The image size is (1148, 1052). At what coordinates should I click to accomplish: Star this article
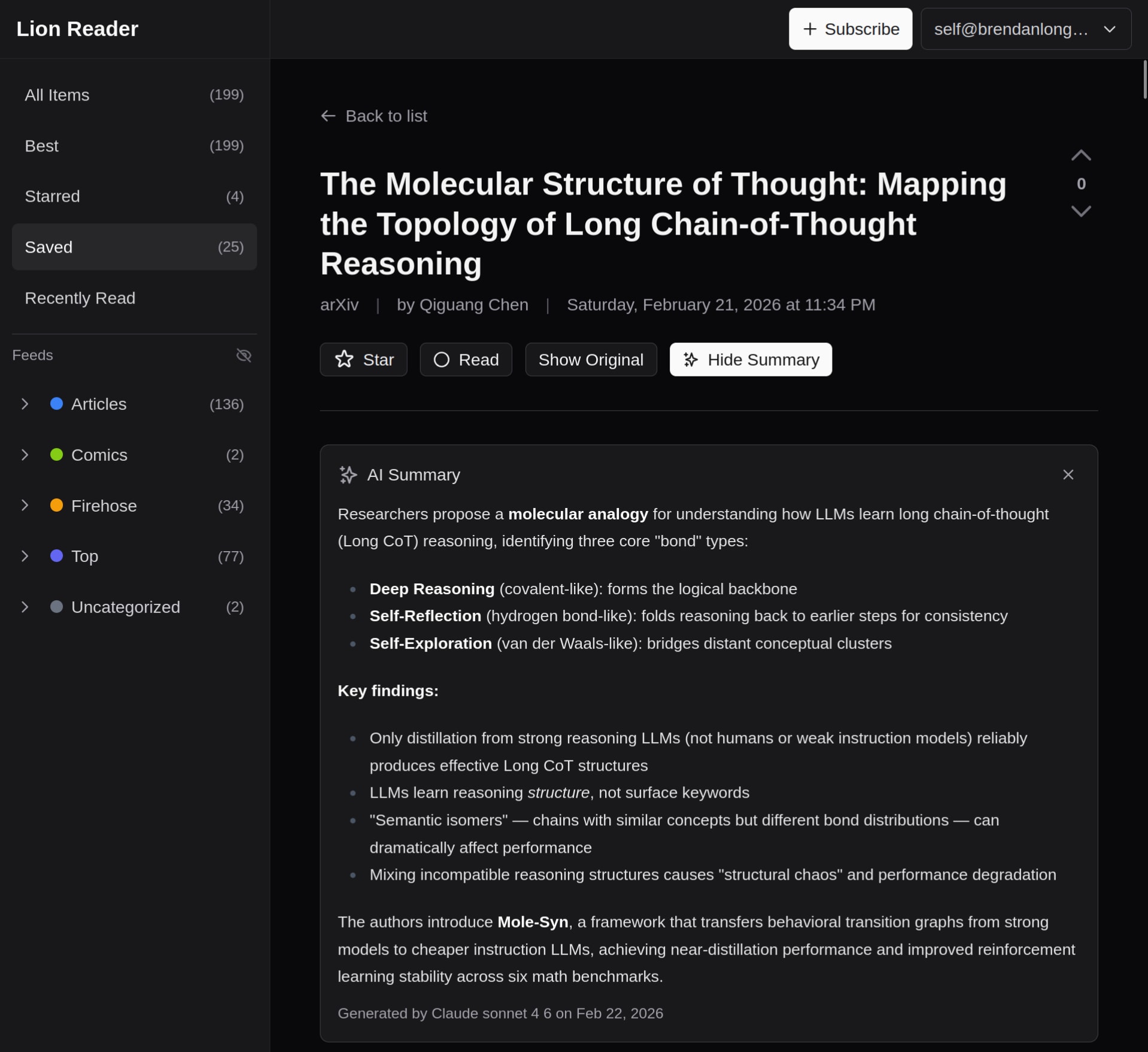(363, 360)
